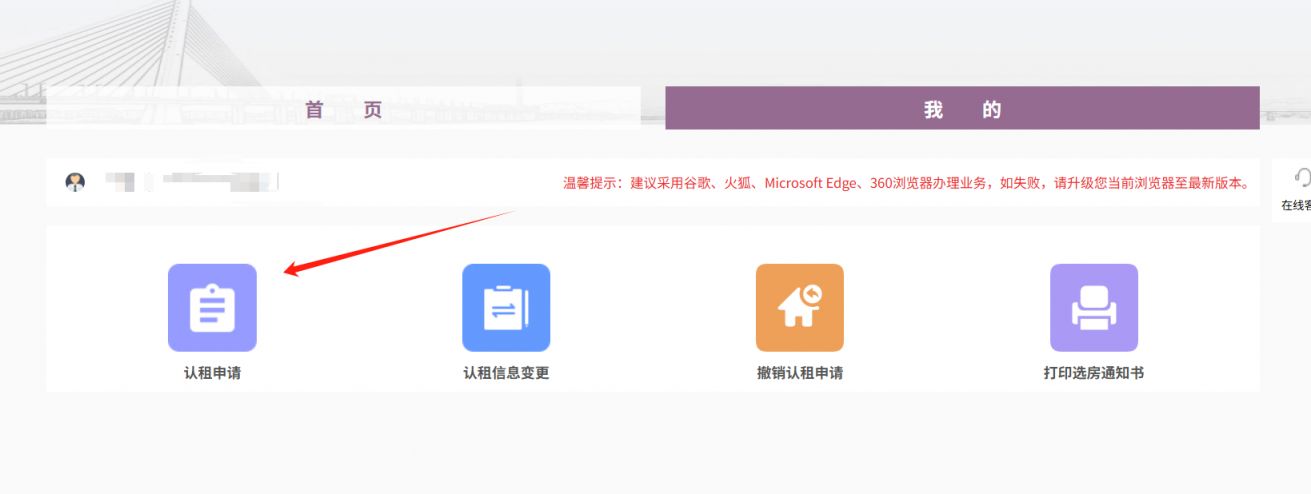Click the 认租申请 text label

click(x=212, y=373)
